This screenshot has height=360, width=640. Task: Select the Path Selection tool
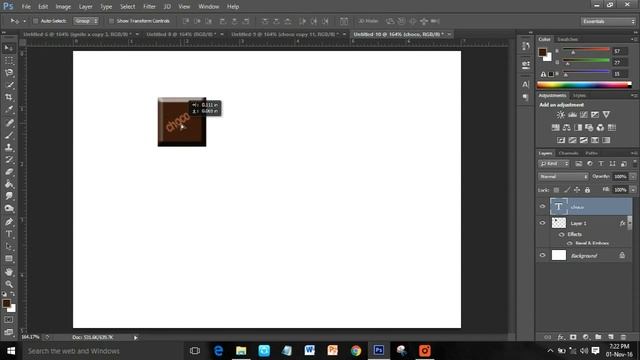click(9, 247)
